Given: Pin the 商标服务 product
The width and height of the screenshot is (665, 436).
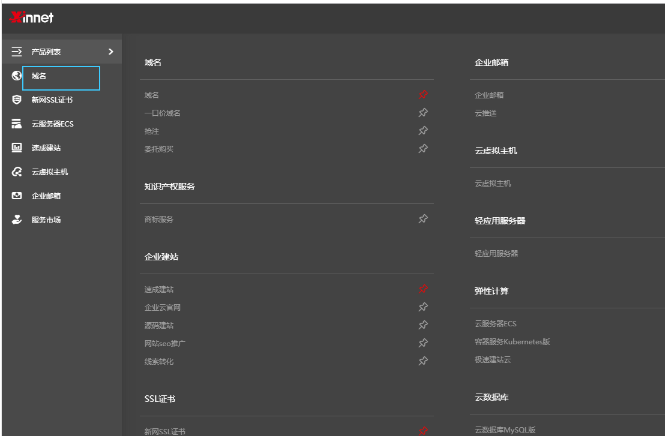Looking at the screenshot, I should point(423,219).
